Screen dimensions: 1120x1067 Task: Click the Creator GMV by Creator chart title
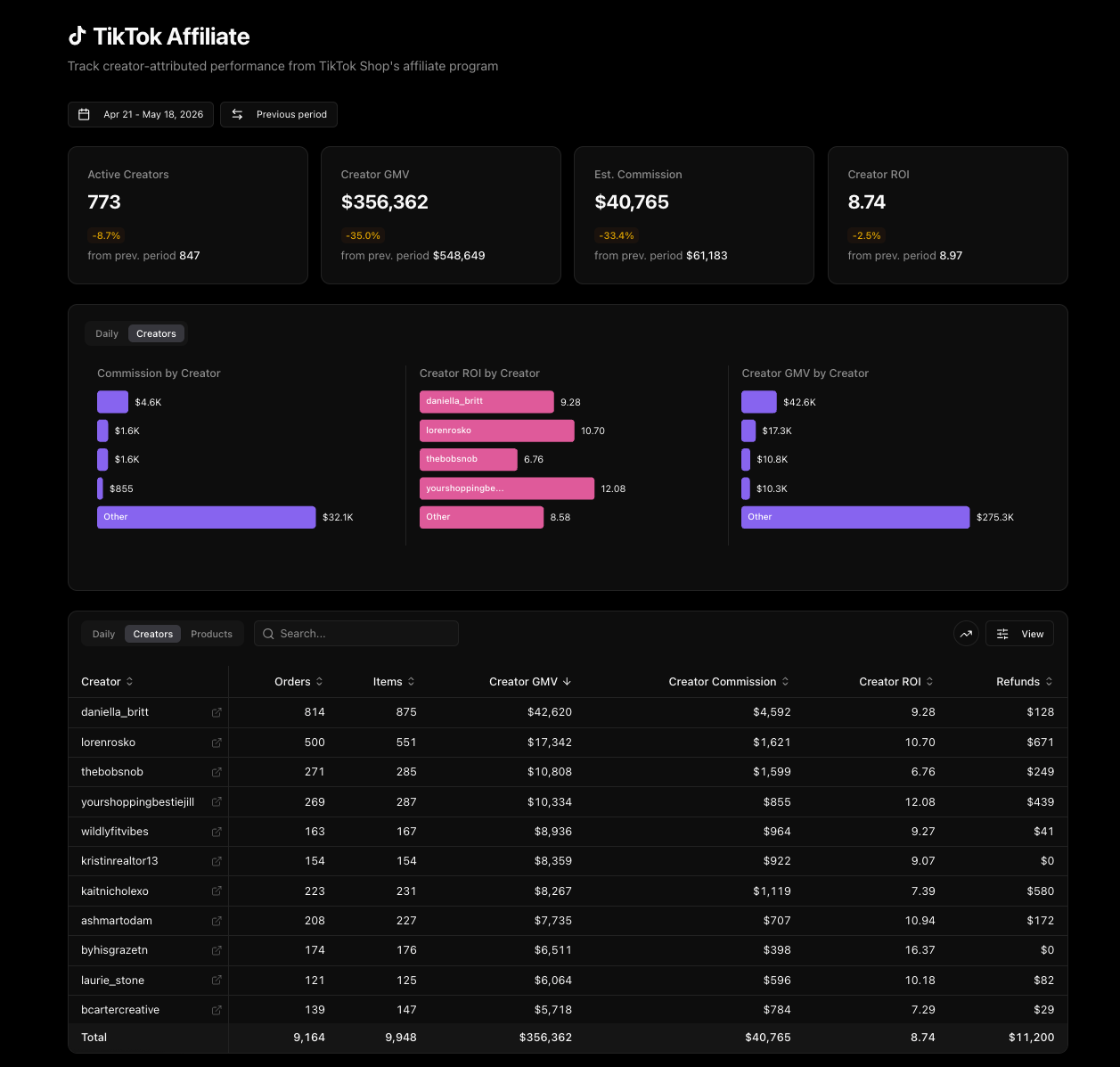[805, 373]
